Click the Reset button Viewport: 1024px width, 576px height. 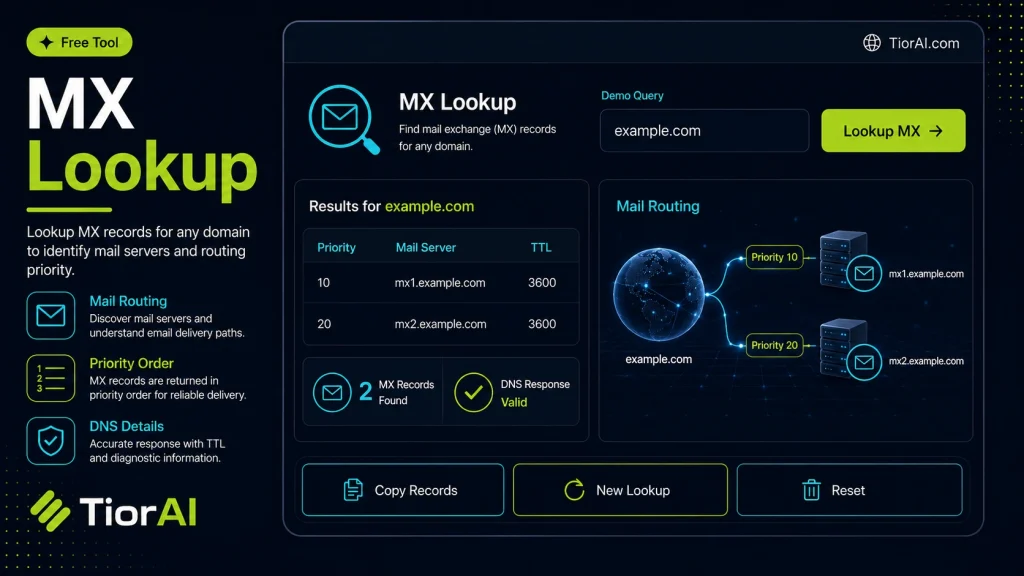[x=849, y=490]
